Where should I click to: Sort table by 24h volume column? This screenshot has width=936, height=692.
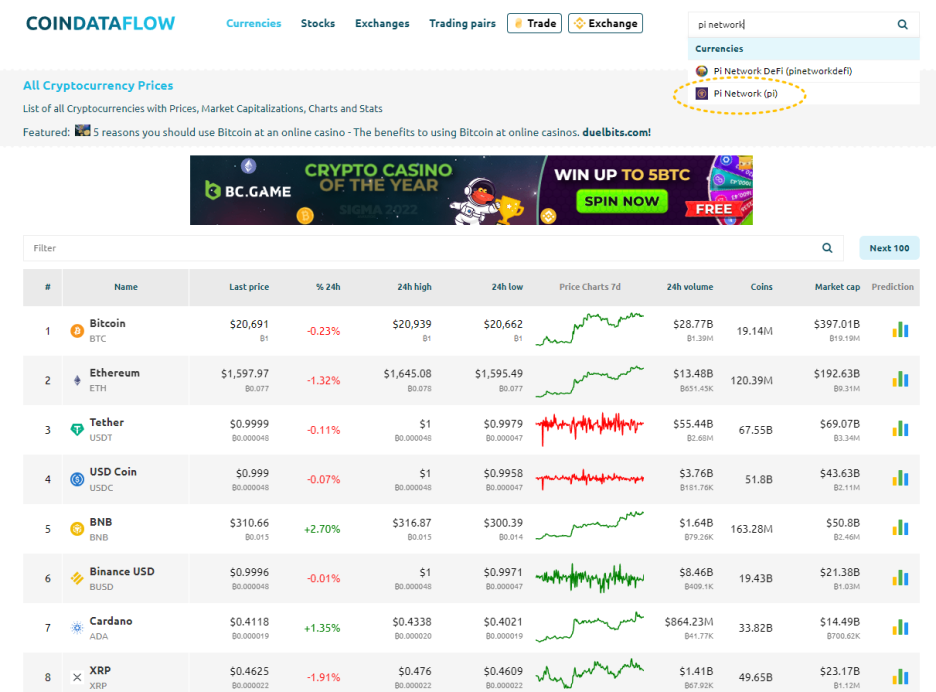(690, 287)
